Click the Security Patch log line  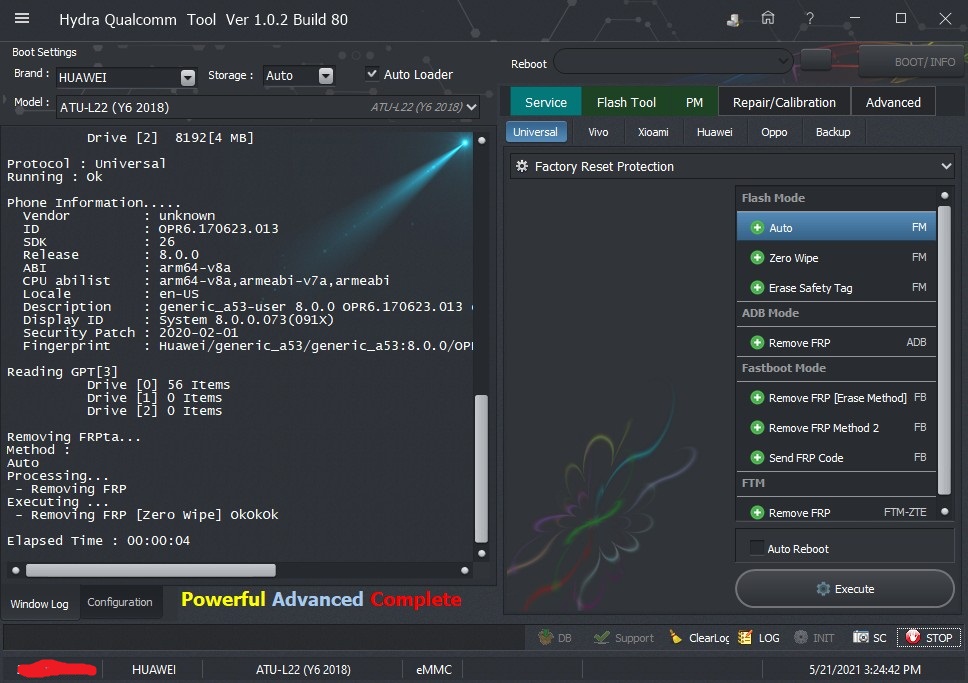point(130,332)
